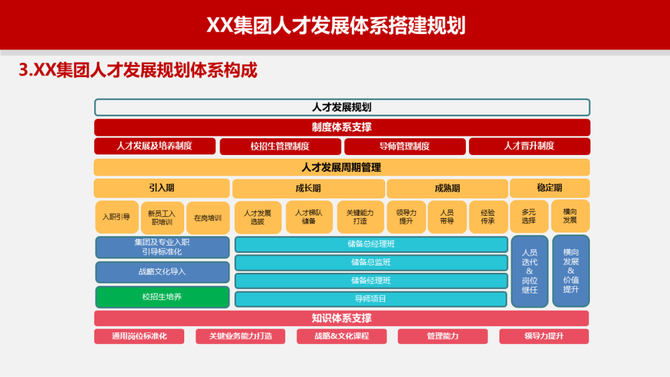Click the 人才梯队储备 tile
The height and width of the screenshot is (377, 670).
click(309, 217)
